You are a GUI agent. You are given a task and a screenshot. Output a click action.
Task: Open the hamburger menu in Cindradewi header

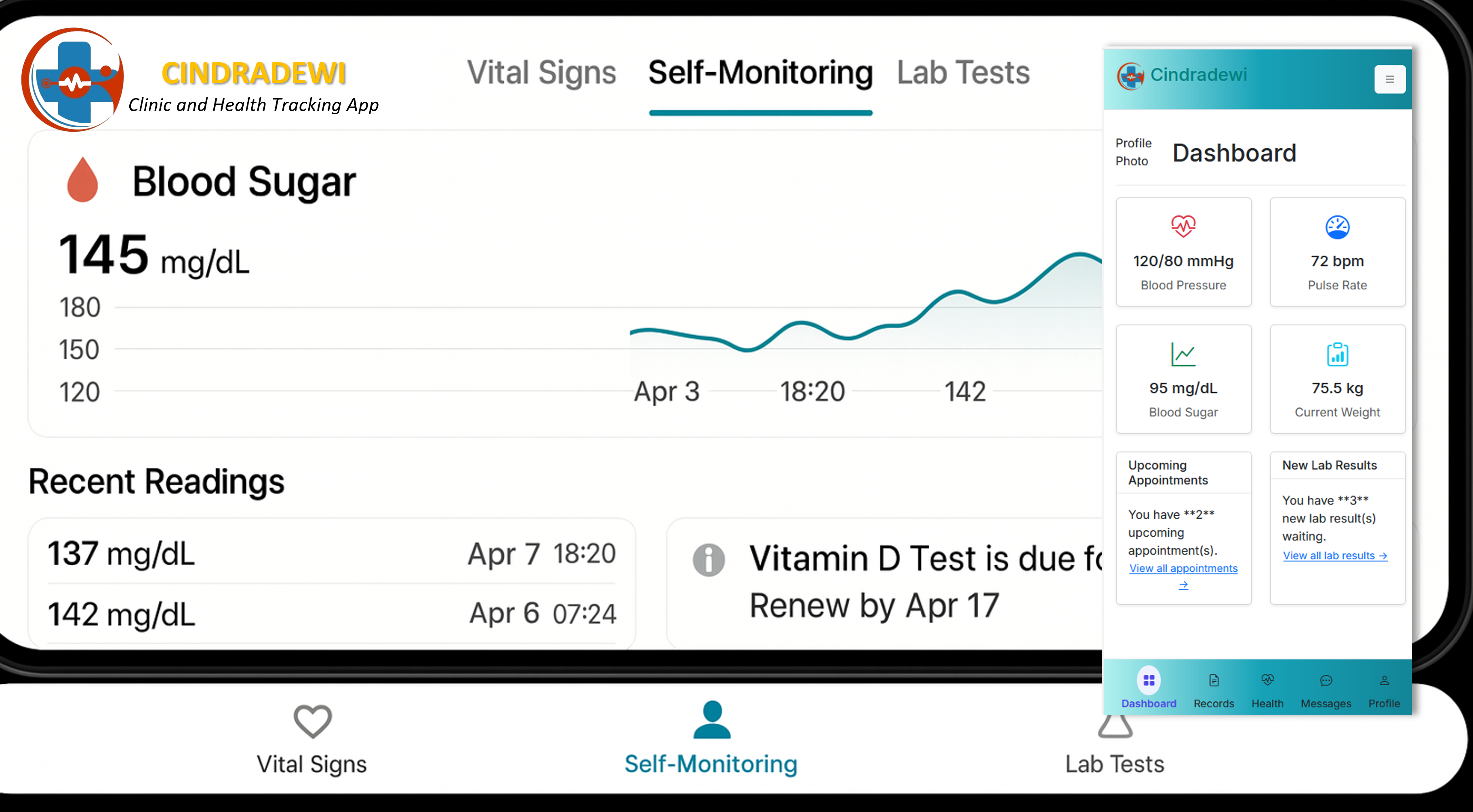click(1391, 79)
